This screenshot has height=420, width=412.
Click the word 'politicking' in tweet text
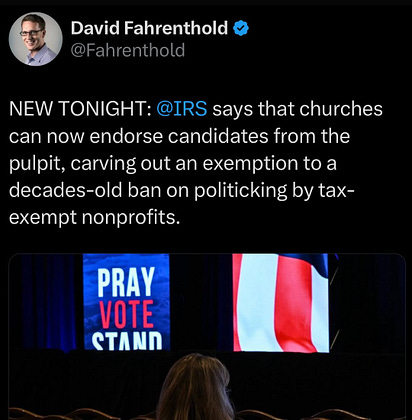[x=240, y=191]
